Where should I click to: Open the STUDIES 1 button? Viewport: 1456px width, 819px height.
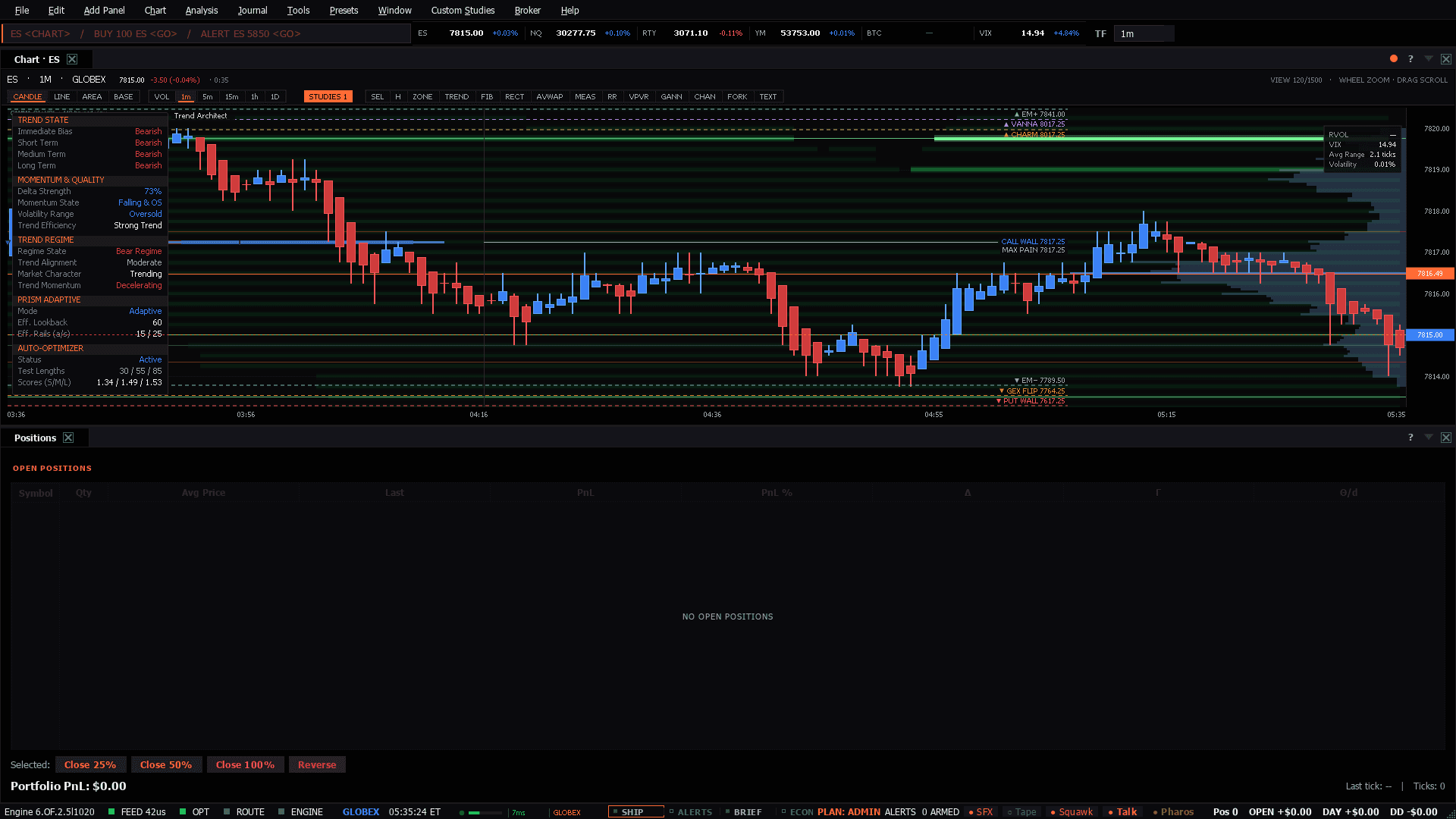pyautogui.click(x=328, y=96)
